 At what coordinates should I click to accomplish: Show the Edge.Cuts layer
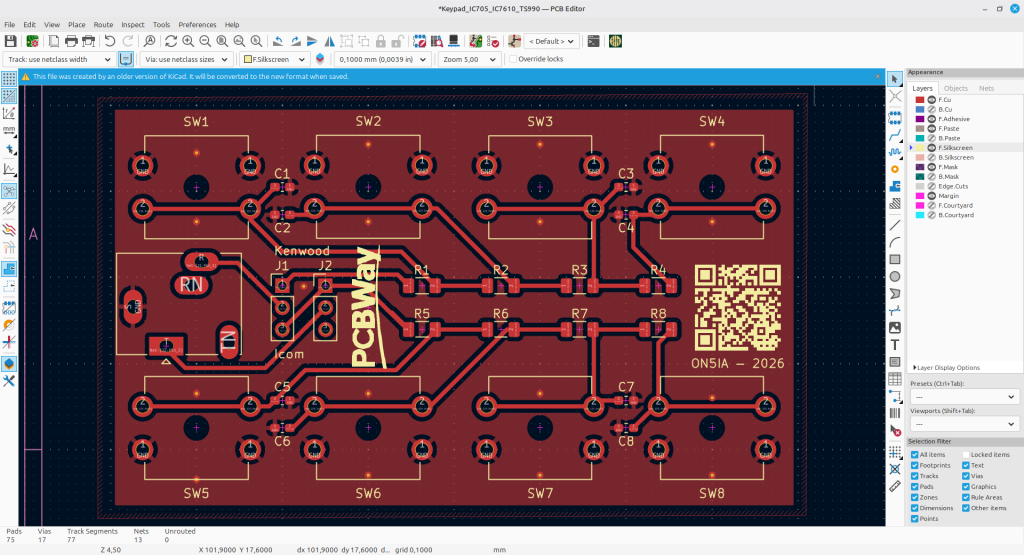tap(931, 186)
